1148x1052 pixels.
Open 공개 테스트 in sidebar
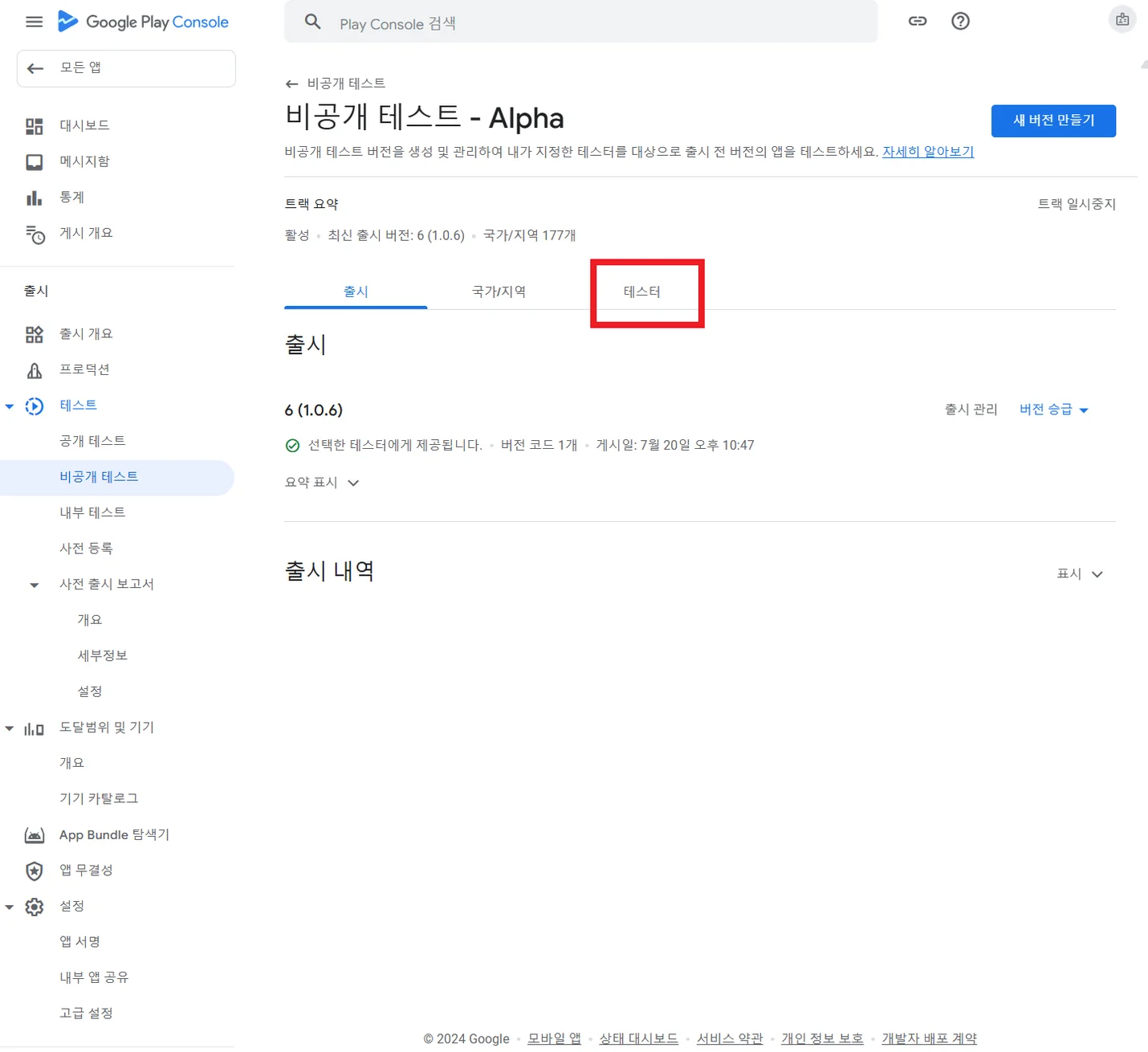pos(92,441)
